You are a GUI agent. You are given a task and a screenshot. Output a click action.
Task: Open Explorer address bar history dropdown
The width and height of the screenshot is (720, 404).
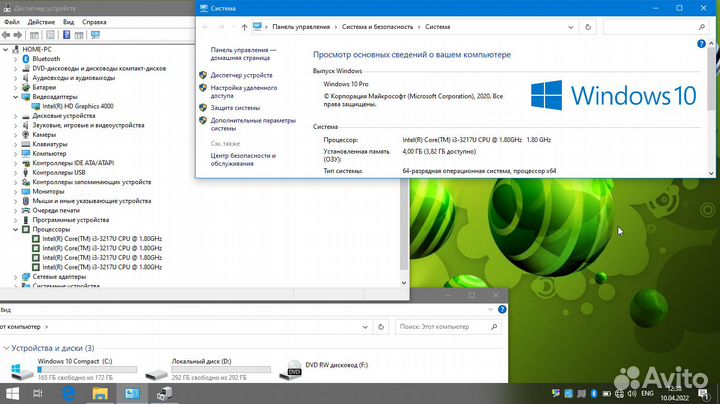click(365, 327)
